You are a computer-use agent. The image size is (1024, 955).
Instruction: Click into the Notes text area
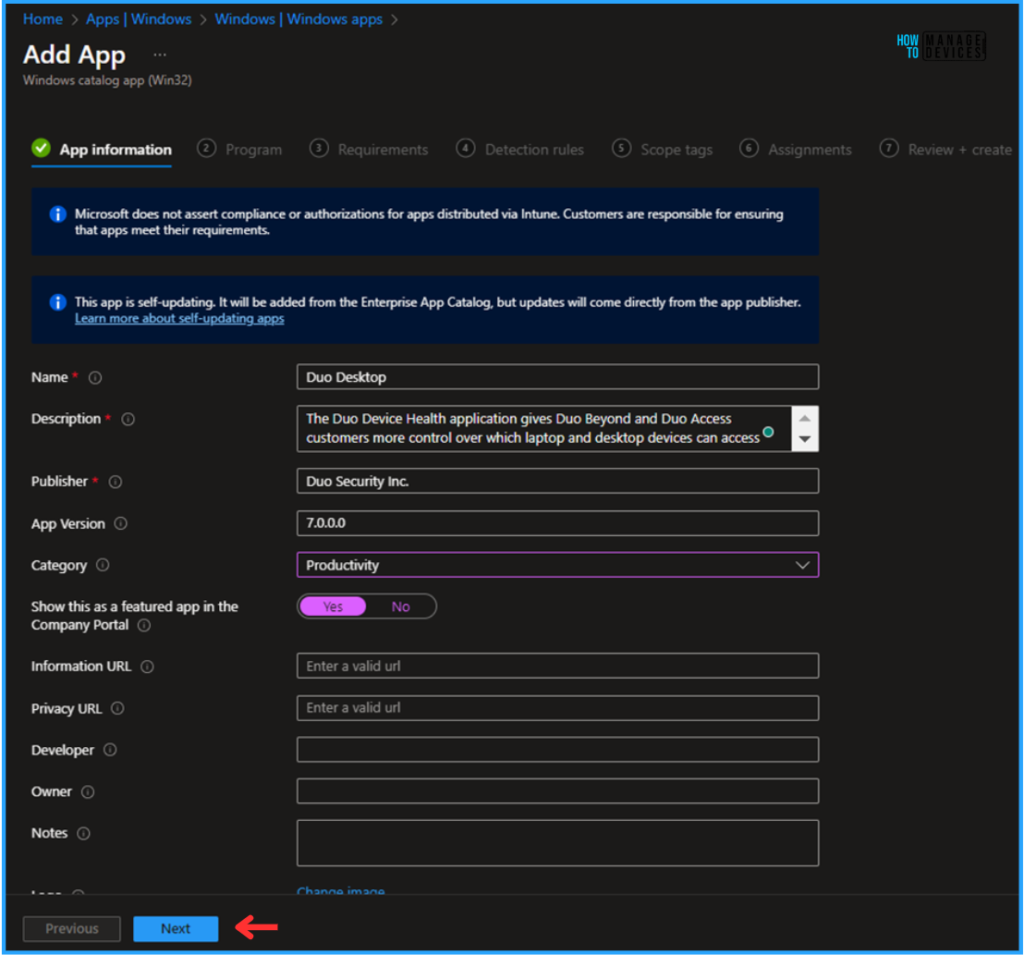point(558,843)
